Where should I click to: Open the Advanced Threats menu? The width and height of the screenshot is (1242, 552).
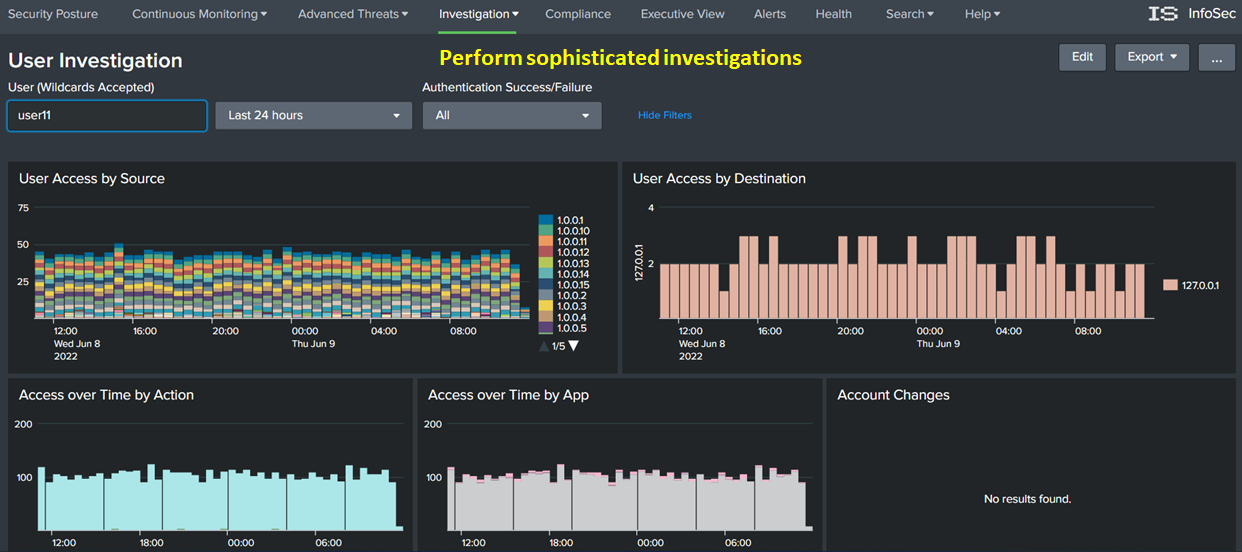coord(353,14)
